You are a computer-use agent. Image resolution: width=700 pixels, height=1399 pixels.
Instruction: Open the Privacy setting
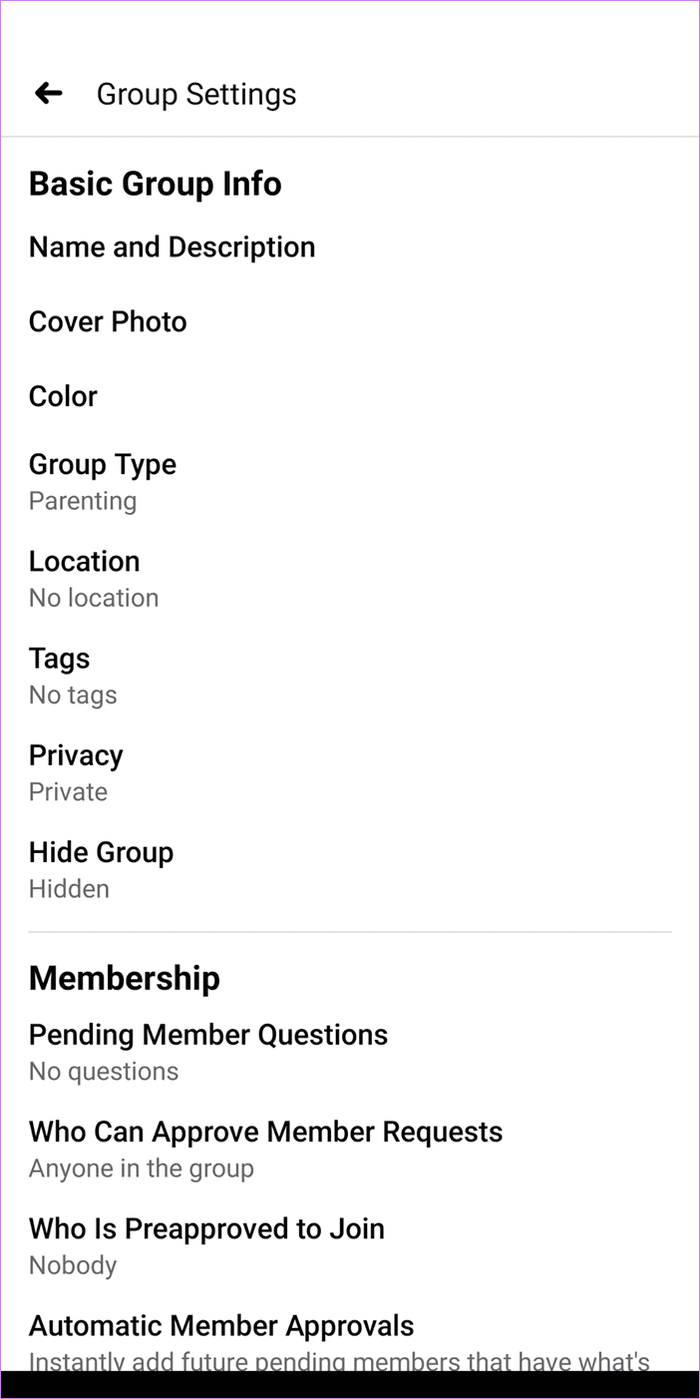tap(350, 772)
